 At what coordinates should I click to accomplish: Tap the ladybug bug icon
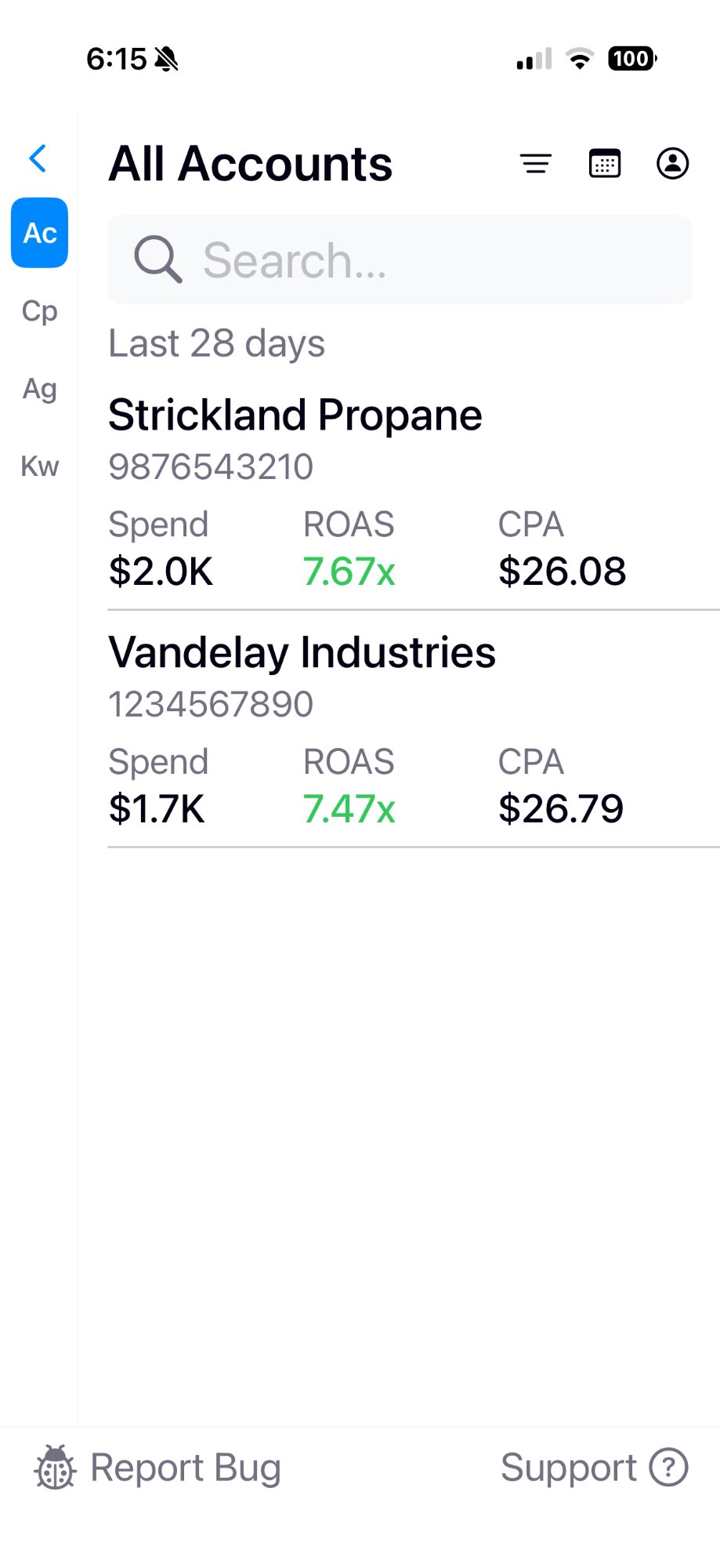(55, 1468)
